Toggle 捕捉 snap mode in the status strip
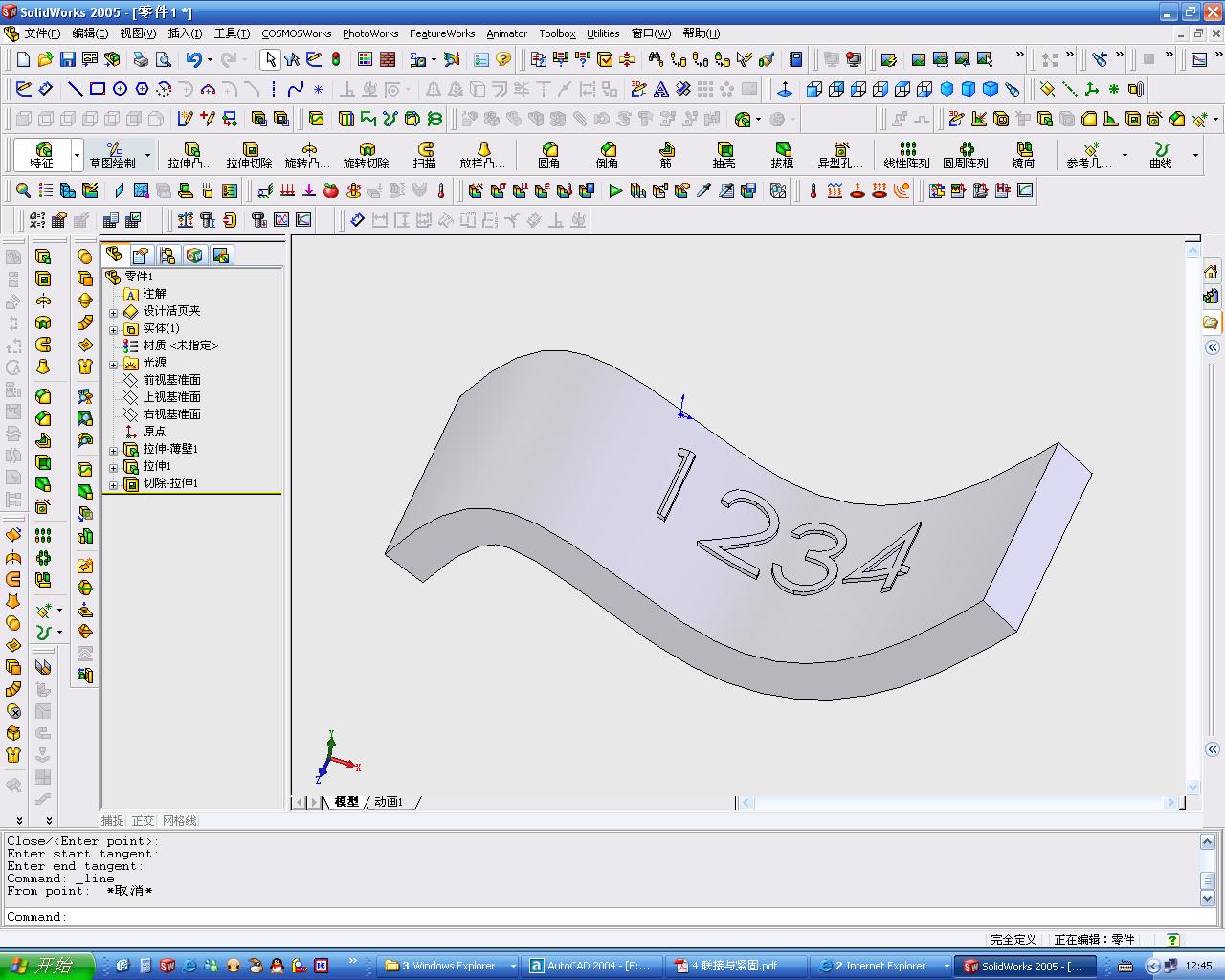The image size is (1225, 980). point(113,821)
